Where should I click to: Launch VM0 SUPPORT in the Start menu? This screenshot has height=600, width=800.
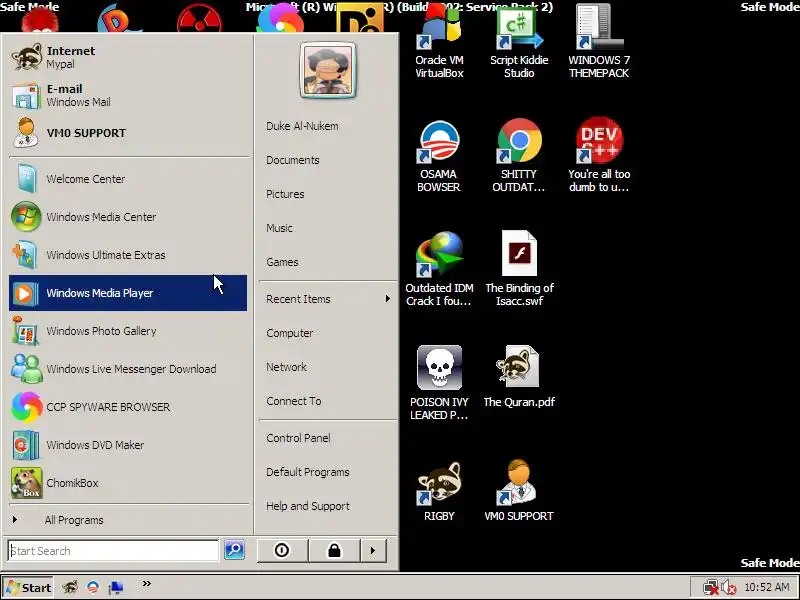[128, 133]
